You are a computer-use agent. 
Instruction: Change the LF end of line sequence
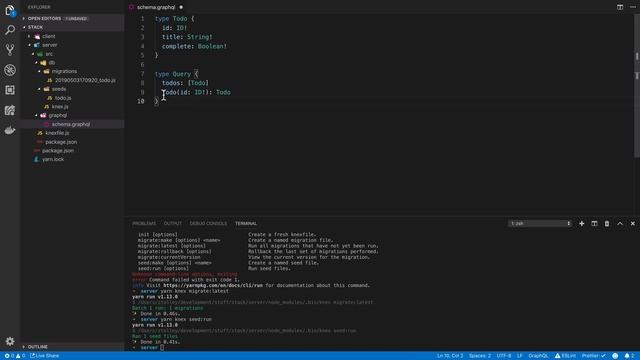[x=520, y=356]
